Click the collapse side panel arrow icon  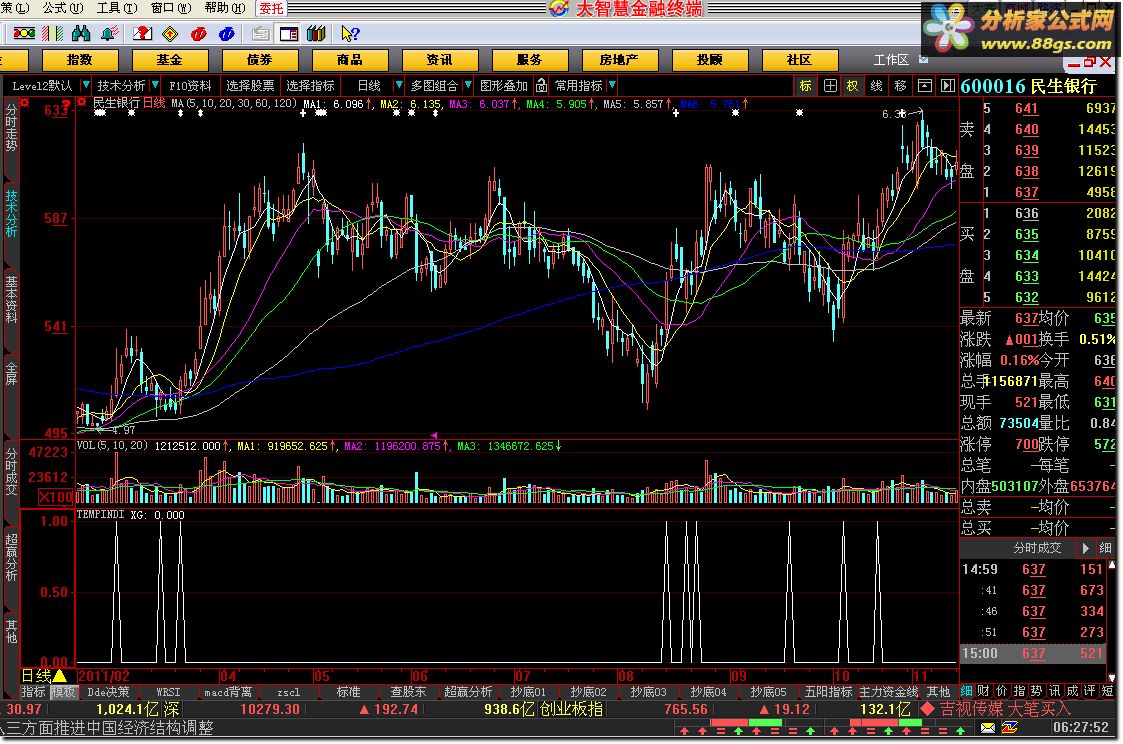click(948, 86)
